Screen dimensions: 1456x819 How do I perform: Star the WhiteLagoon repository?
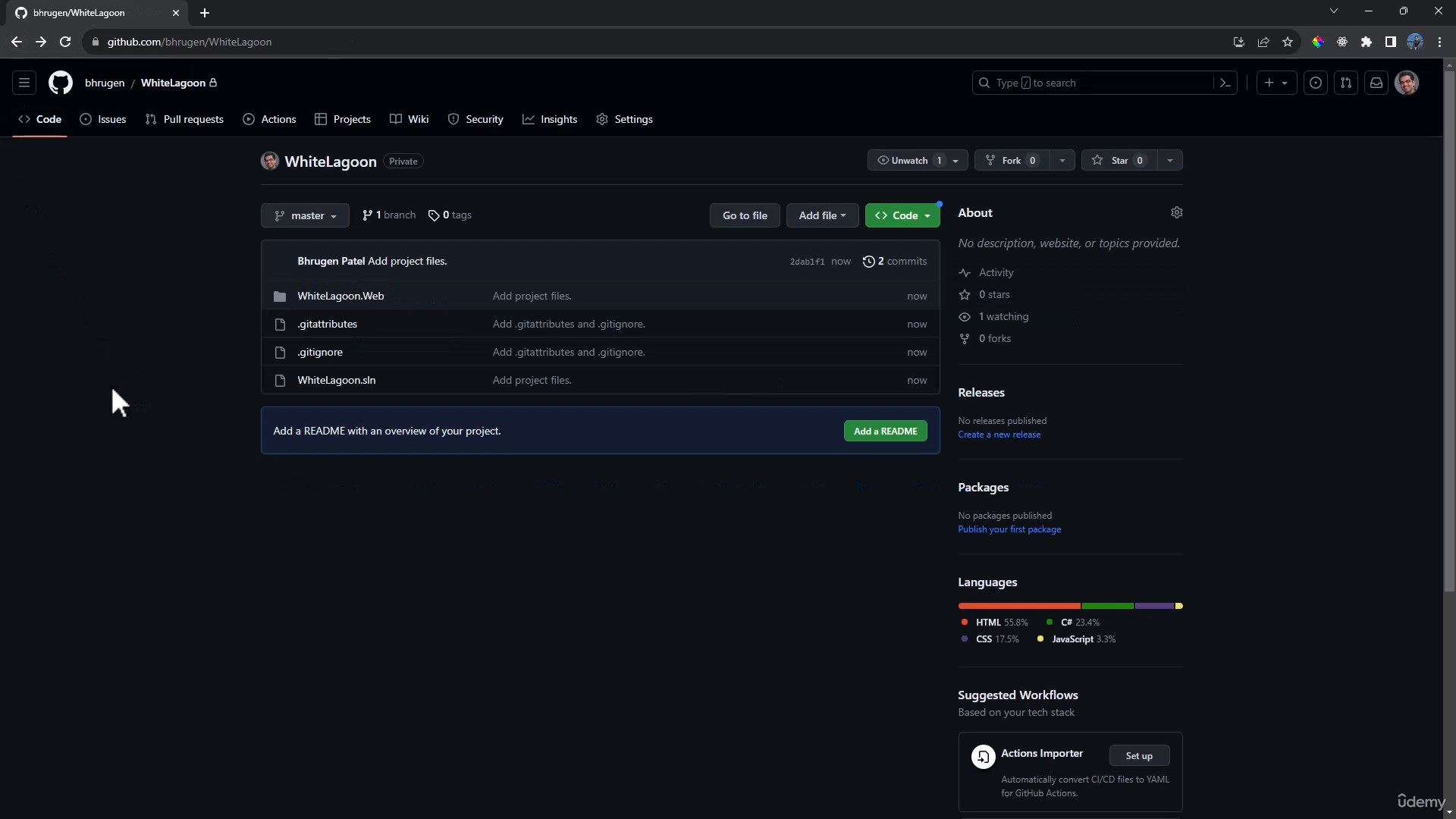pos(1119,160)
